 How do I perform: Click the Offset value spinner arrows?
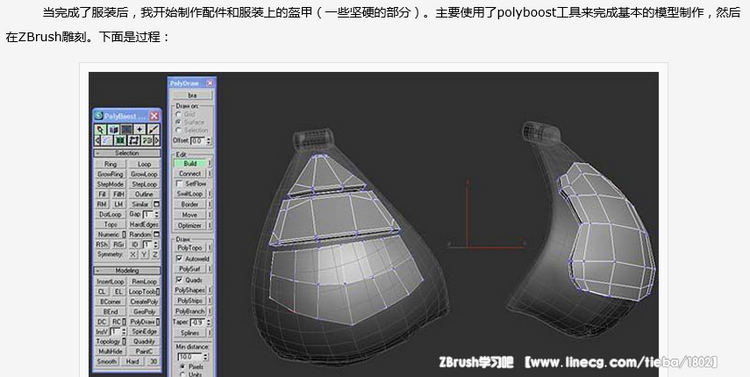pyautogui.click(x=209, y=141)
